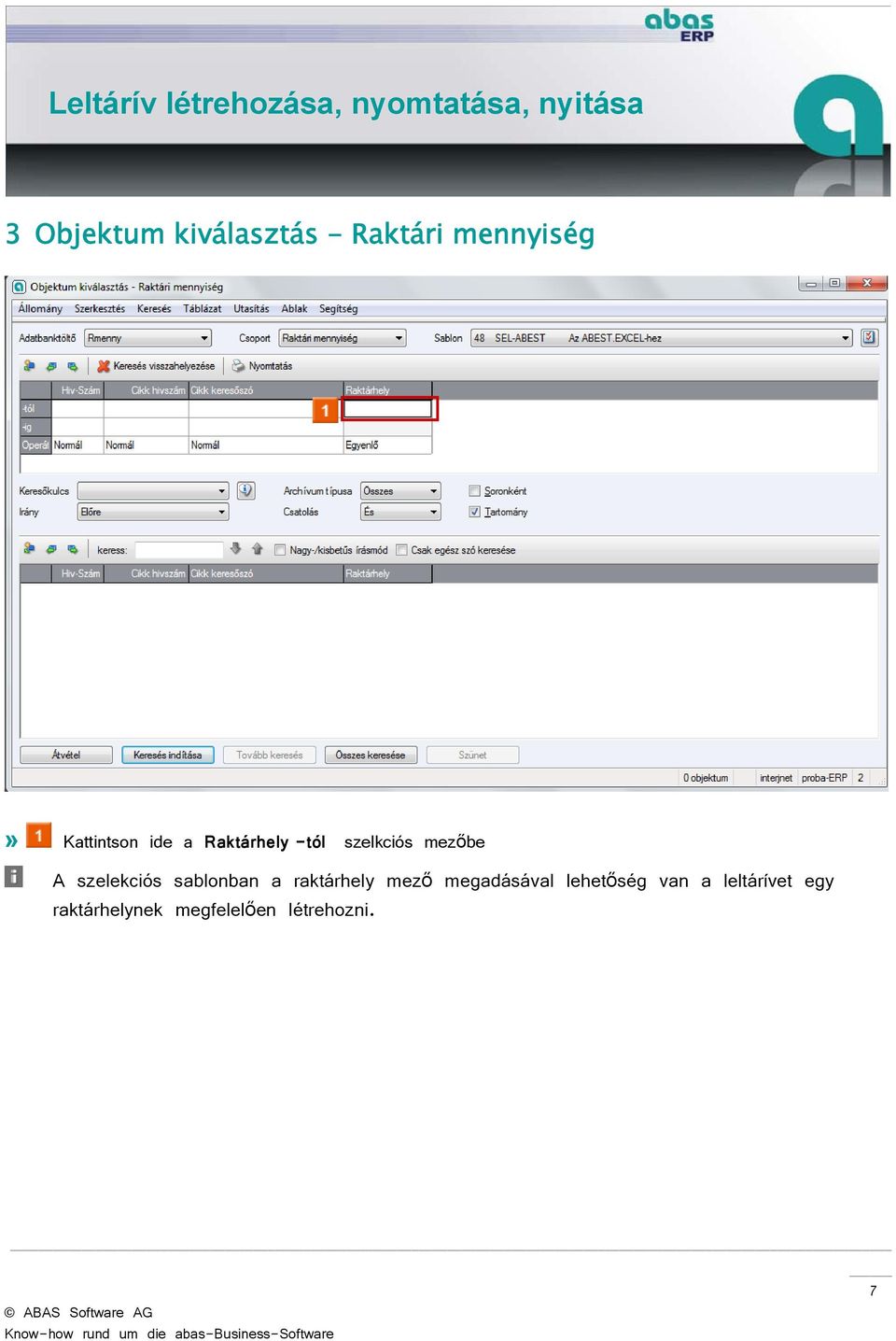Click the Összes keresése button
The height and width of the screenshot is (1341, 896).
click(x=371, y=755)
